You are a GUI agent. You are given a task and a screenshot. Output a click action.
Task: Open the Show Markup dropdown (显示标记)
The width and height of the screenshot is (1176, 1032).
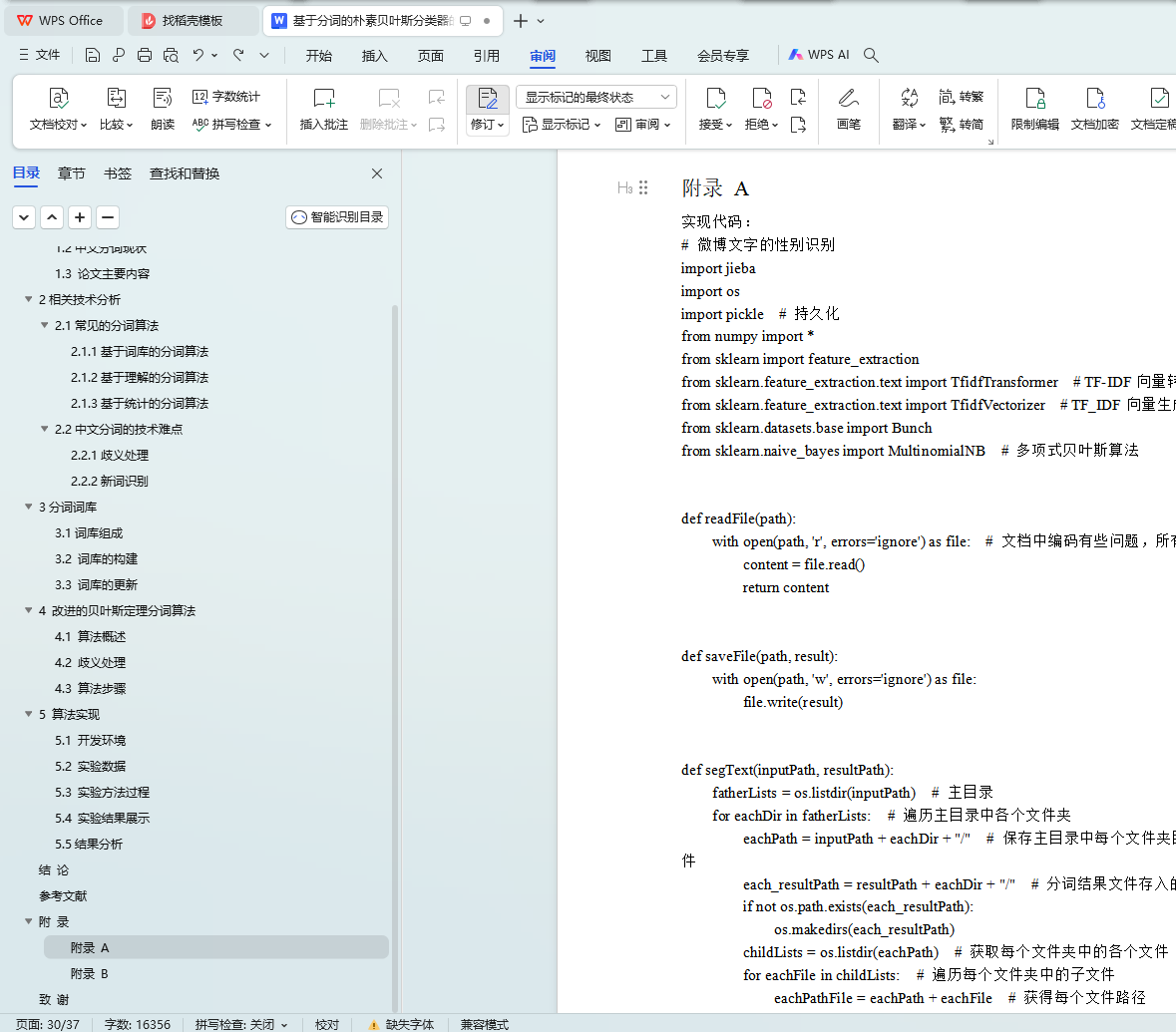click(562, 125)
